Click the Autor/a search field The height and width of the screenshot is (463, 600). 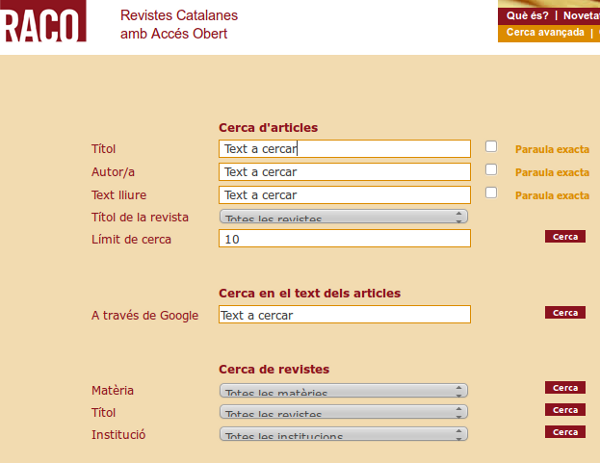pos(344,172)
